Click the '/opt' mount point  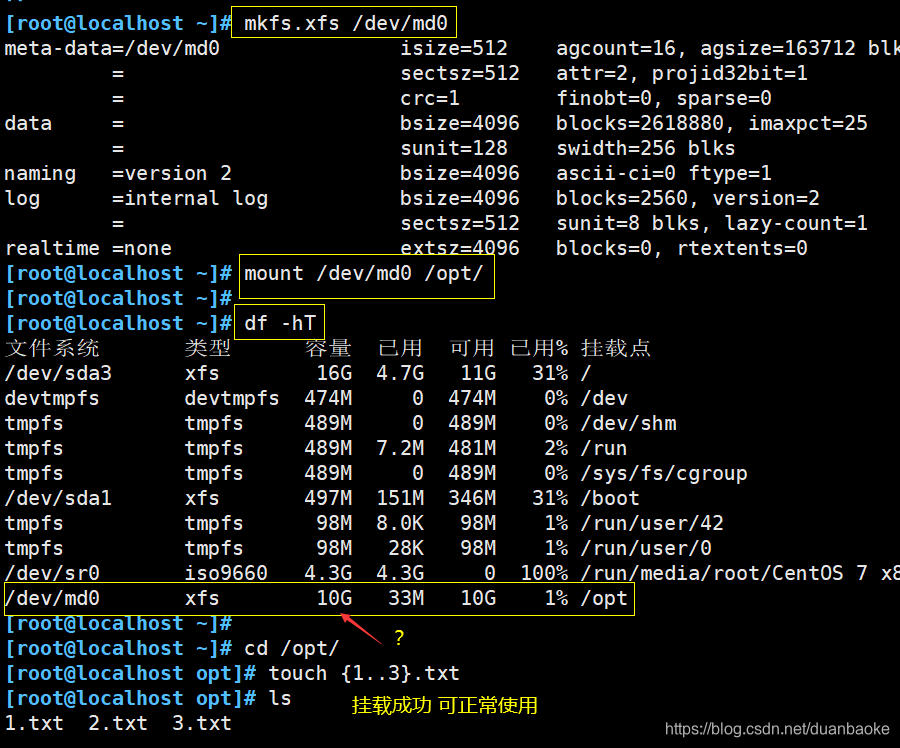pos(604,598)
